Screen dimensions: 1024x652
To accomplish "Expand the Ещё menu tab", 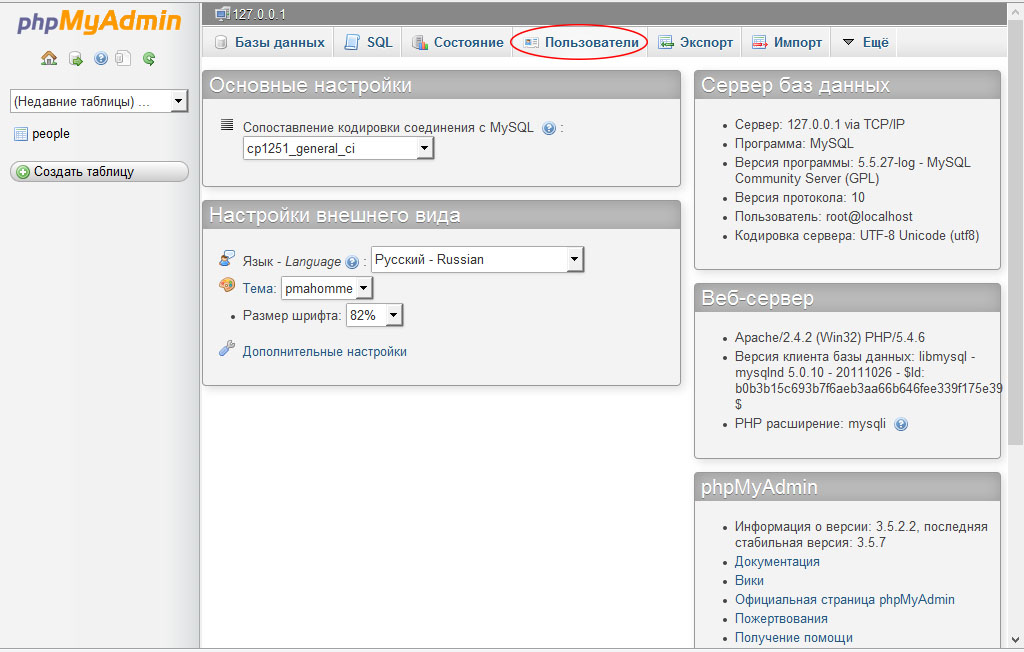I will click(865, 42).
